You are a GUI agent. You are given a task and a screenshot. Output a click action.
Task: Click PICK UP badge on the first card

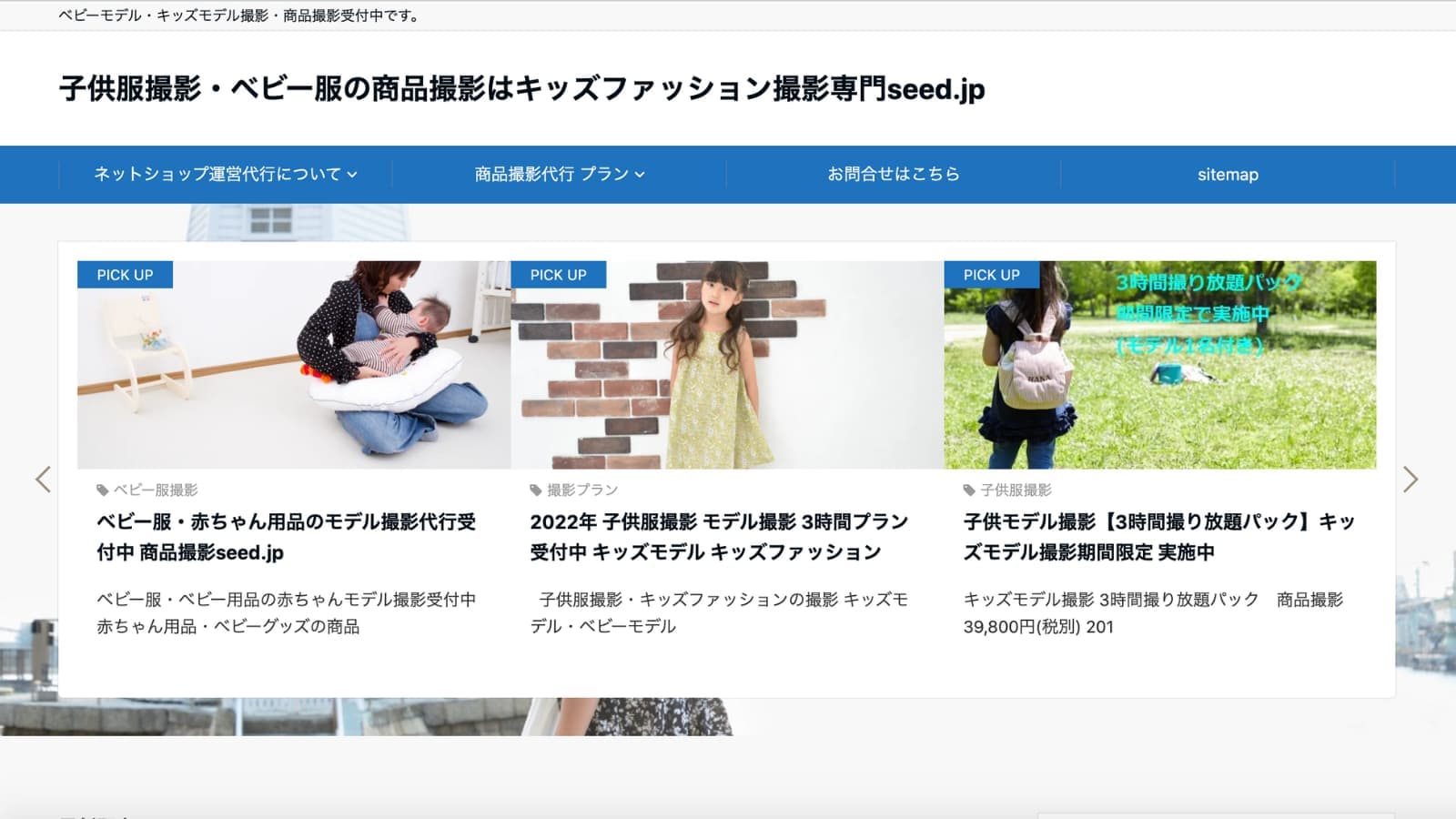click(125, 275)
